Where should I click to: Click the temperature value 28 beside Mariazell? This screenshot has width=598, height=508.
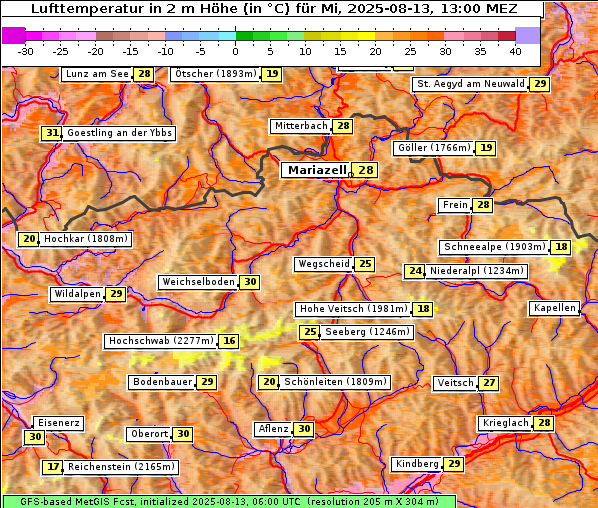(366, 170)
